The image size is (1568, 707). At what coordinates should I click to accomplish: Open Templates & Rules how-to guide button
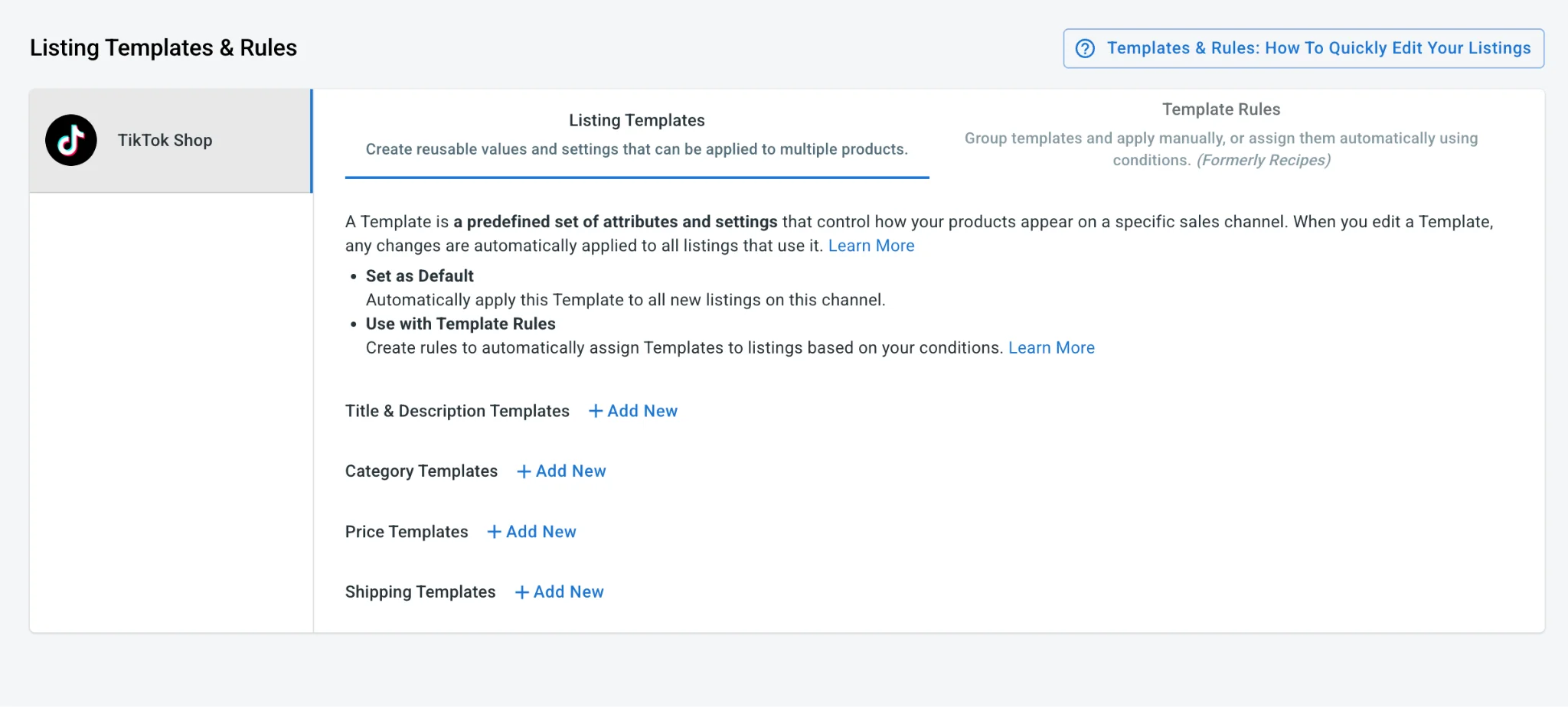coord(1303,48)
